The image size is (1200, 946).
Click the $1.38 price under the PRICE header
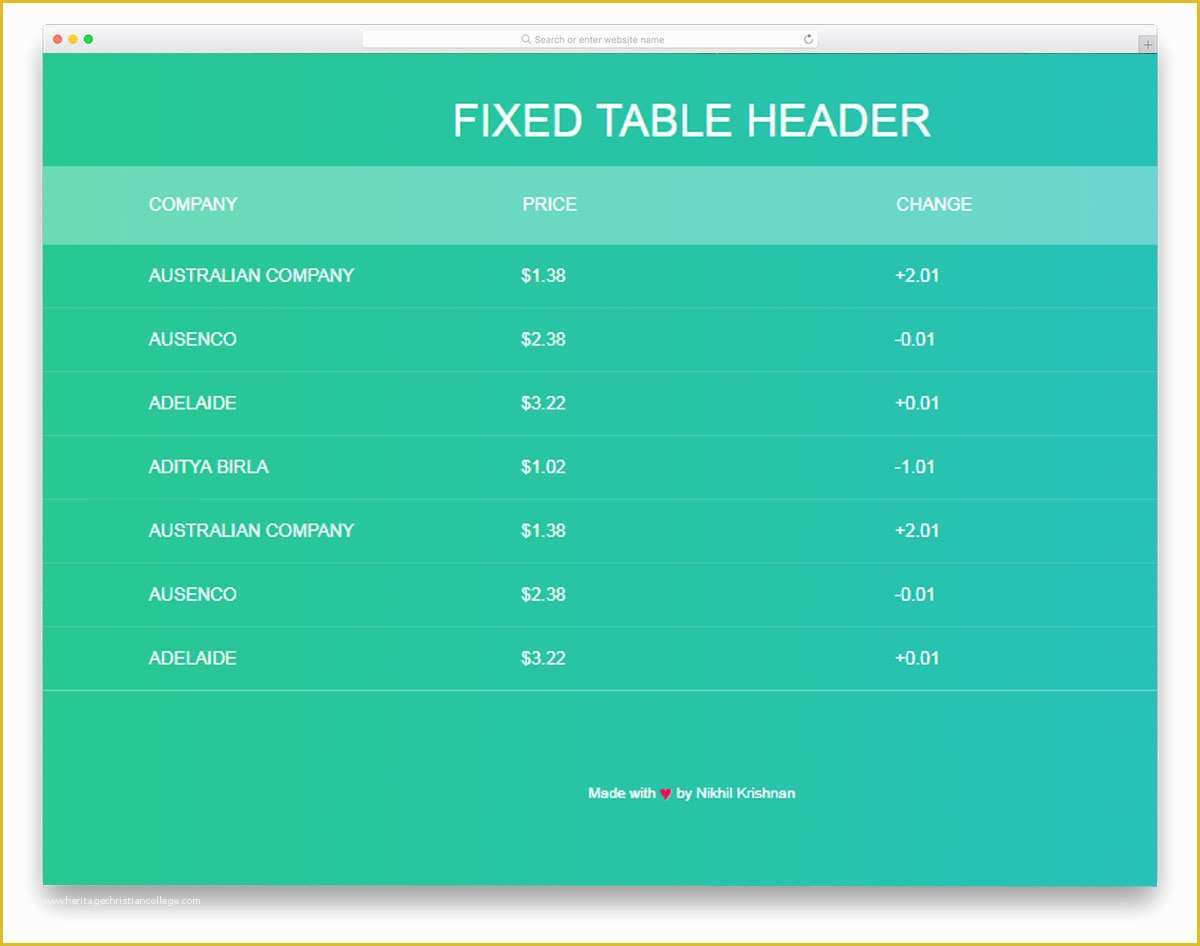(543, 276)
